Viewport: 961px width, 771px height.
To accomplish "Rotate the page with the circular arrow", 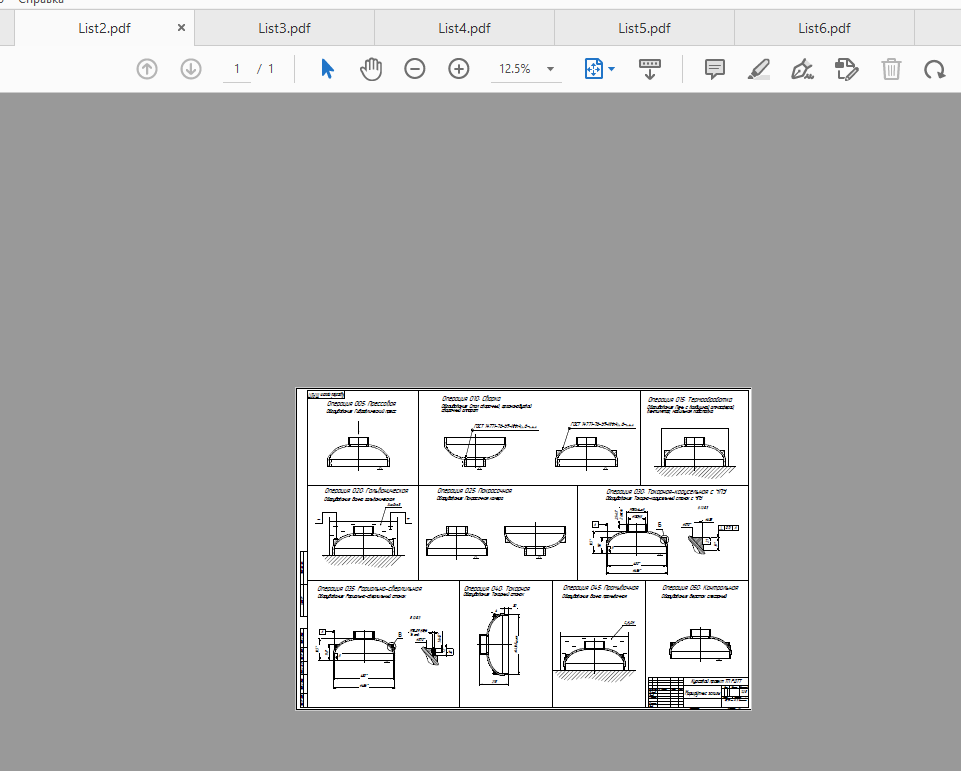I will (935, 69).
